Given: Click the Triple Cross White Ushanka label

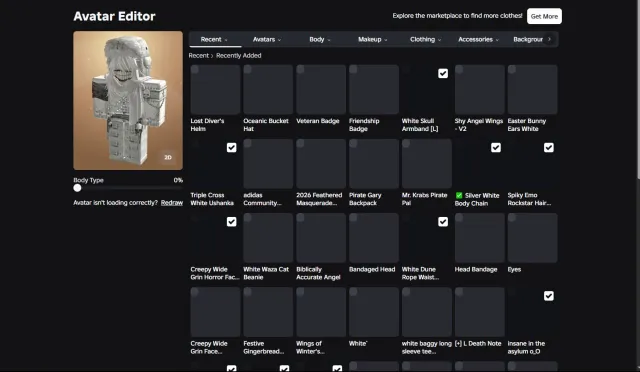Looking at the screenshot, I should pos(212,199).
